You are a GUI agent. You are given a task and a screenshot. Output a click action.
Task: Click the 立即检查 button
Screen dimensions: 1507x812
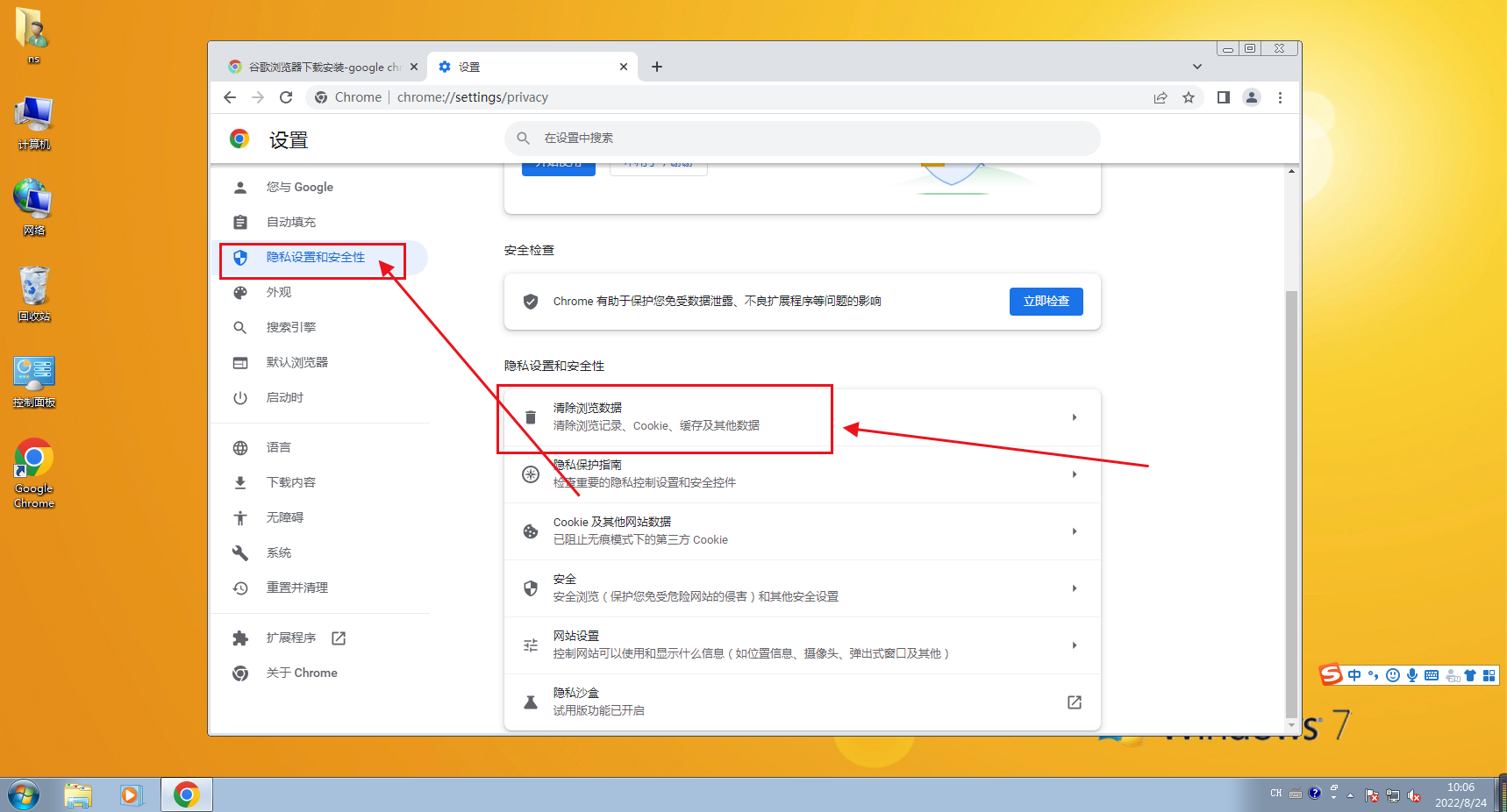click(x=1046, y=302)
